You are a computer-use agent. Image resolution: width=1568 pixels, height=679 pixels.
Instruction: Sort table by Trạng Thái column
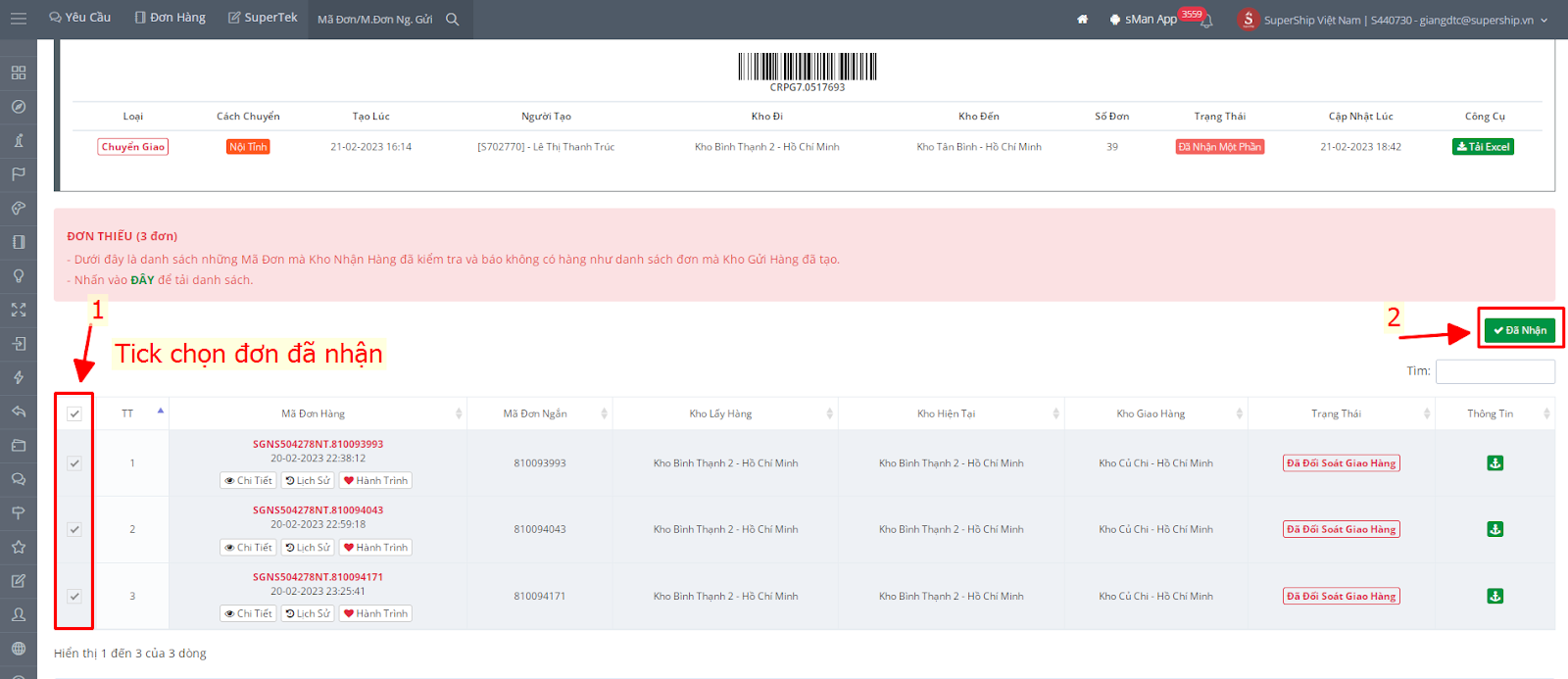pyautogui.click(x=1341, y=413)
